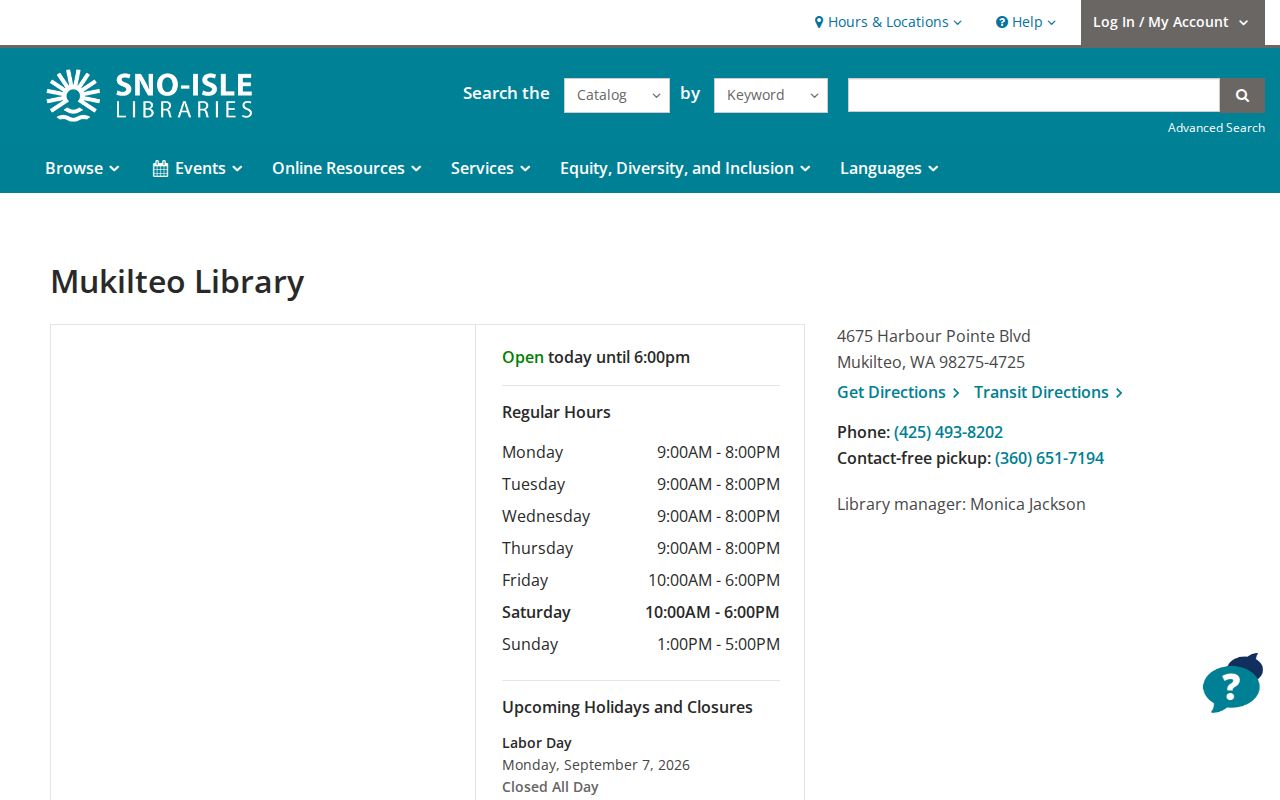This screenshot has width=1280, height=800.
Task: Open the Services menu
Action: pyautogui.click(x=491, y=168)
